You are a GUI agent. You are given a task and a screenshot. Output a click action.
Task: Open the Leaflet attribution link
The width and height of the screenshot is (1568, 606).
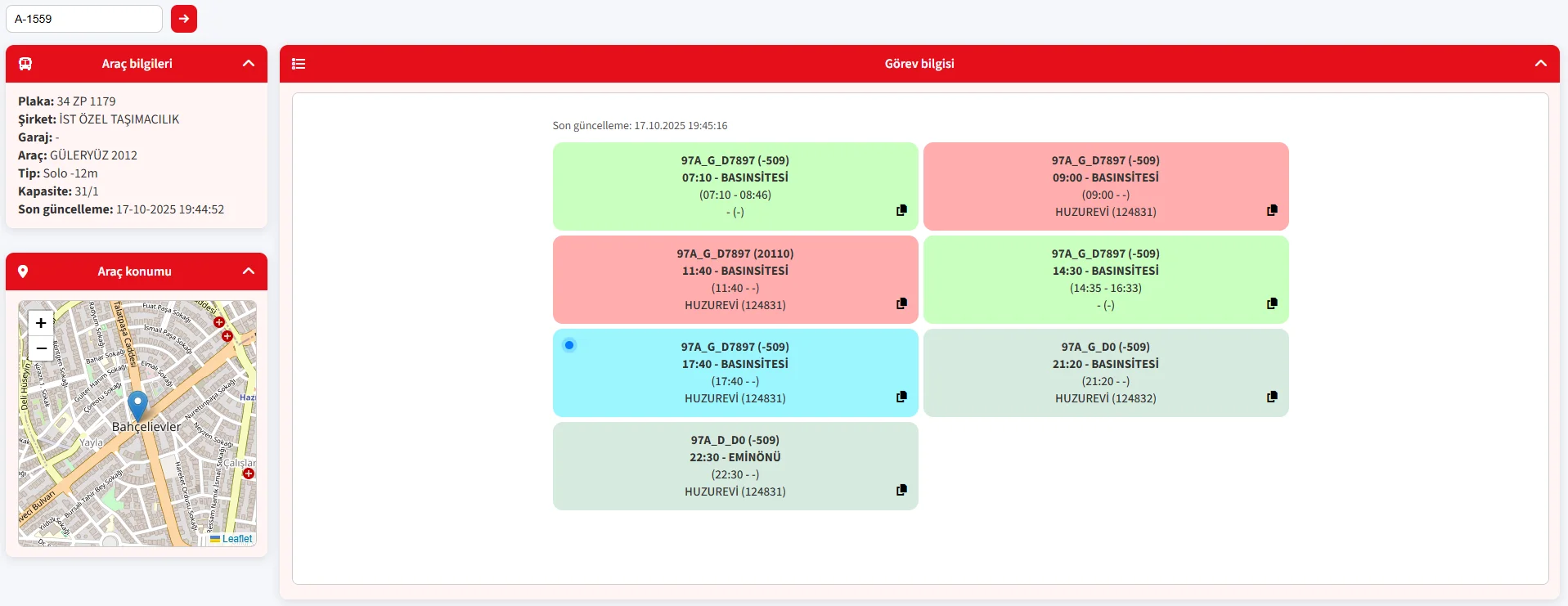pos(236,539)
